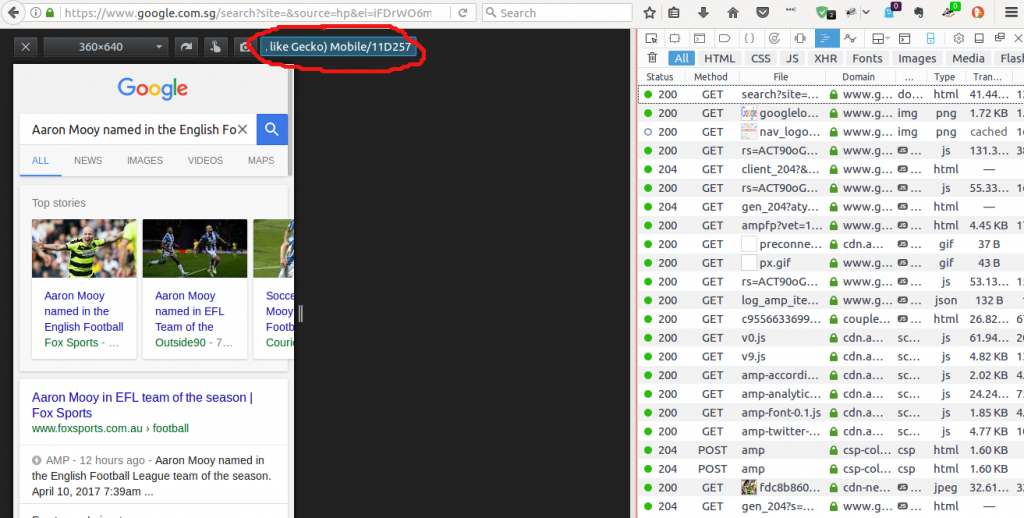Open the Network panel in devtools

(825, 39)
